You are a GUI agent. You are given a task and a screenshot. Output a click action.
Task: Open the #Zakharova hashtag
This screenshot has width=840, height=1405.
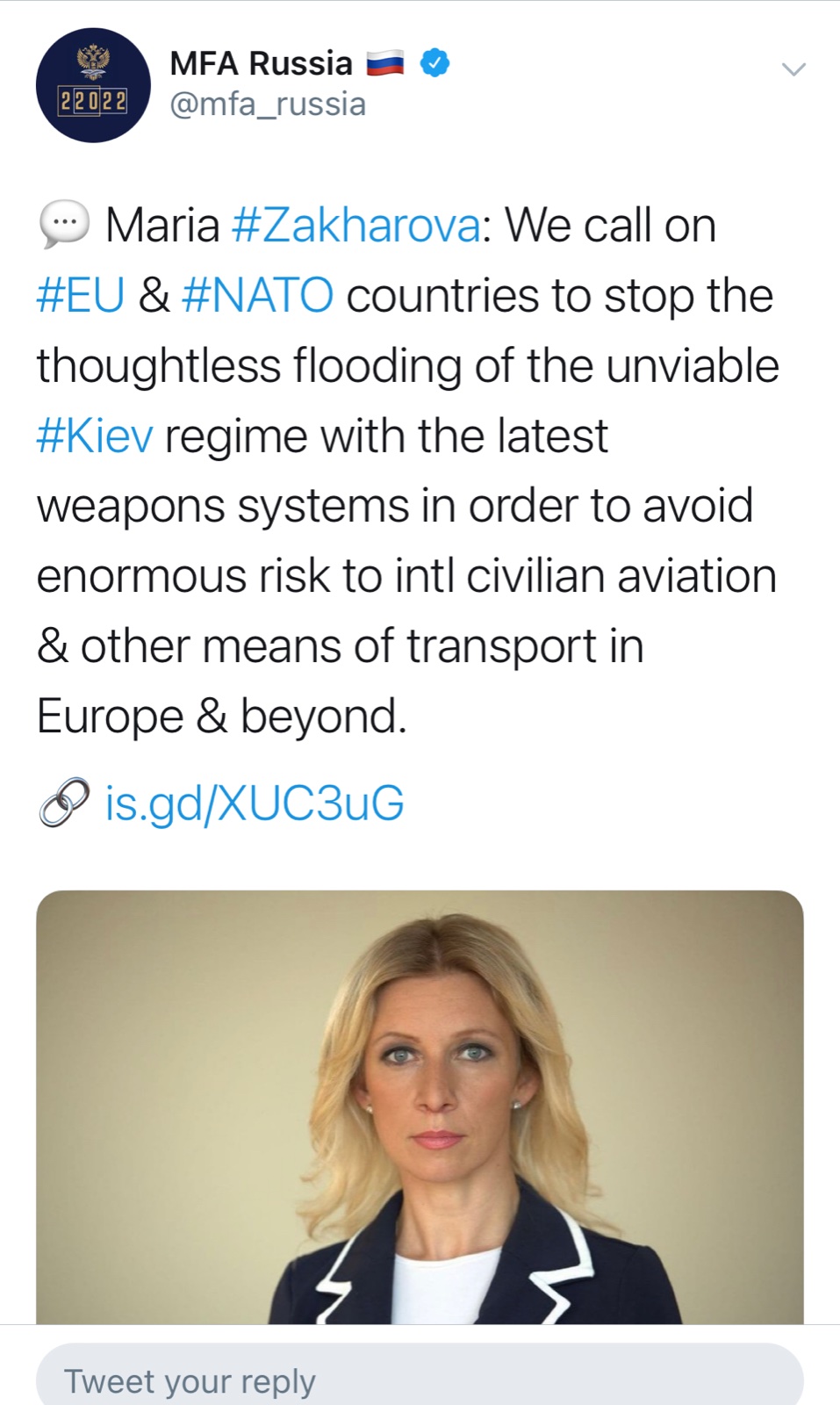click(x=355, y=226)
